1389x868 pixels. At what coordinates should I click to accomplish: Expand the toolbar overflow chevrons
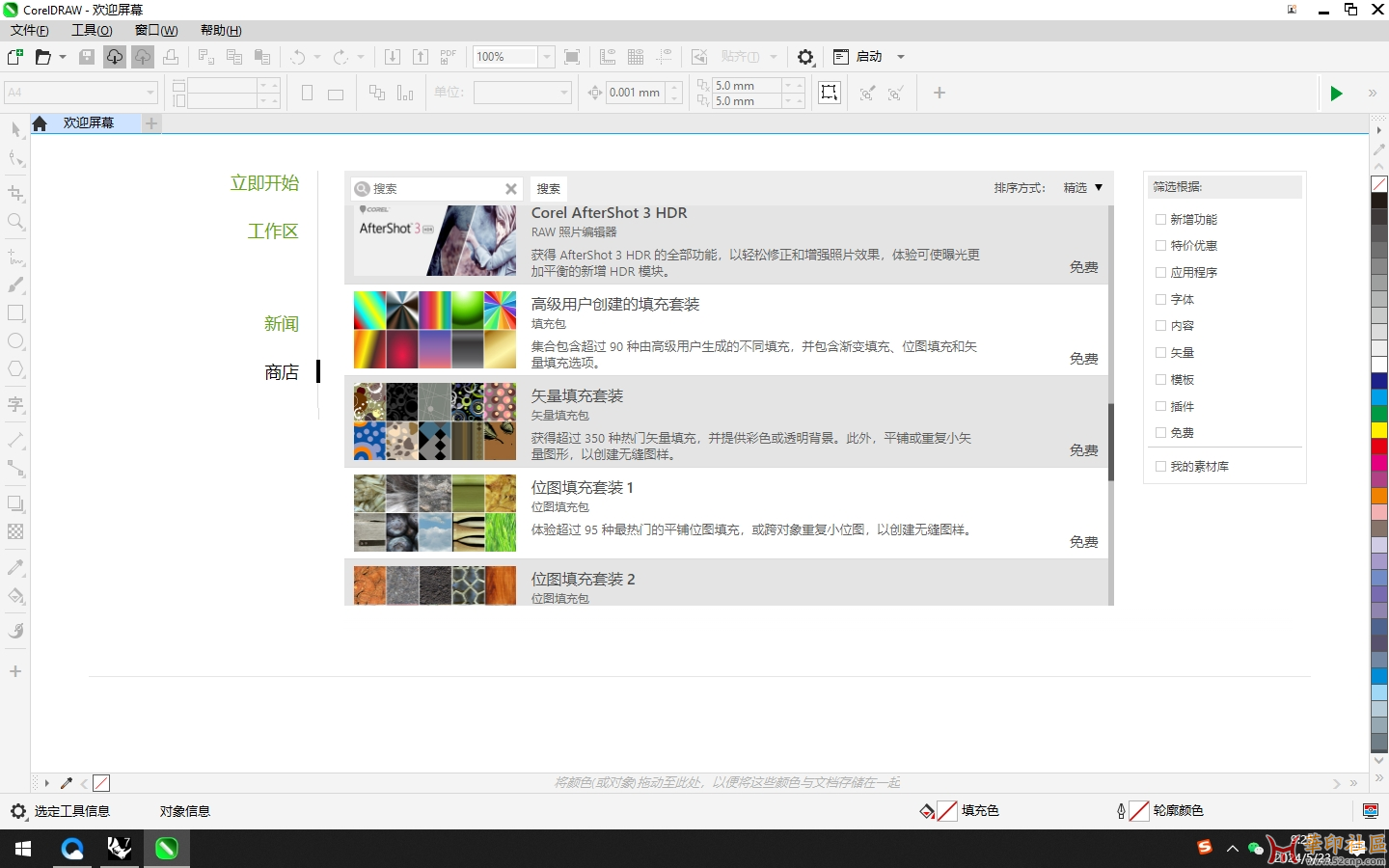[x=1372, y=94]
